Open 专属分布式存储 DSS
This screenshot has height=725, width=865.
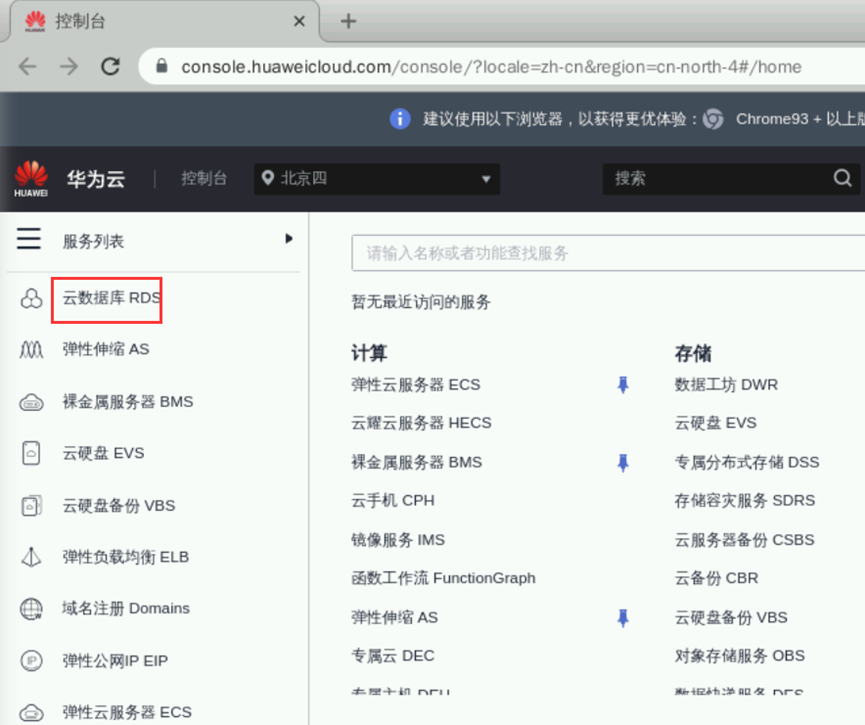point(747,462)
